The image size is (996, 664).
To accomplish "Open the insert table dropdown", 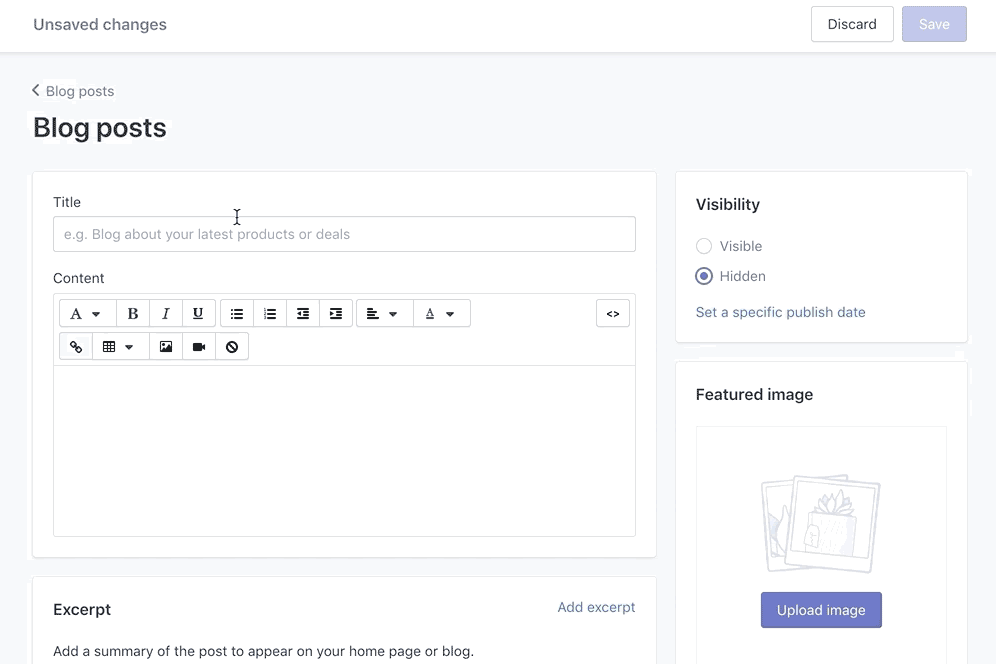I will point(121,346).
